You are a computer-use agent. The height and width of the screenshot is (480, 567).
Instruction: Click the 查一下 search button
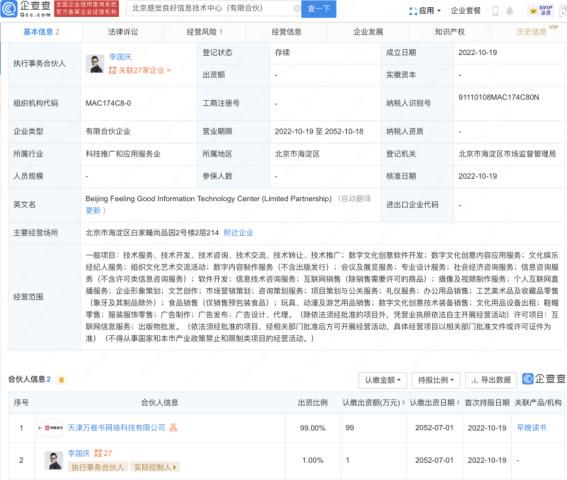point(319,9)
